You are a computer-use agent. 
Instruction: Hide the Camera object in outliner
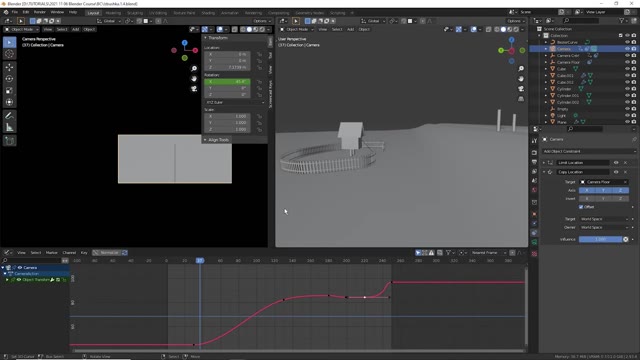[627, 49]
